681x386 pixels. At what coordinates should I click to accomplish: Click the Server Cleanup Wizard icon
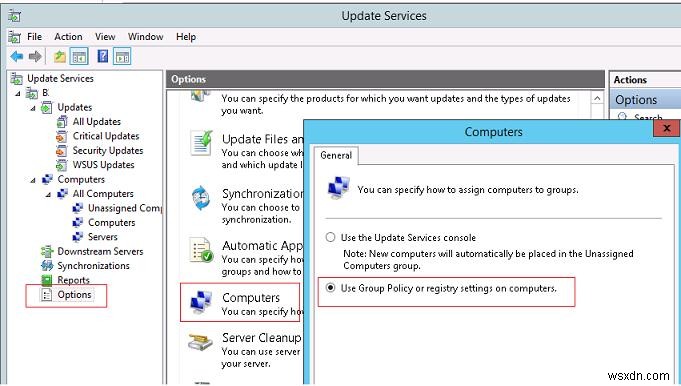(200, 342)
